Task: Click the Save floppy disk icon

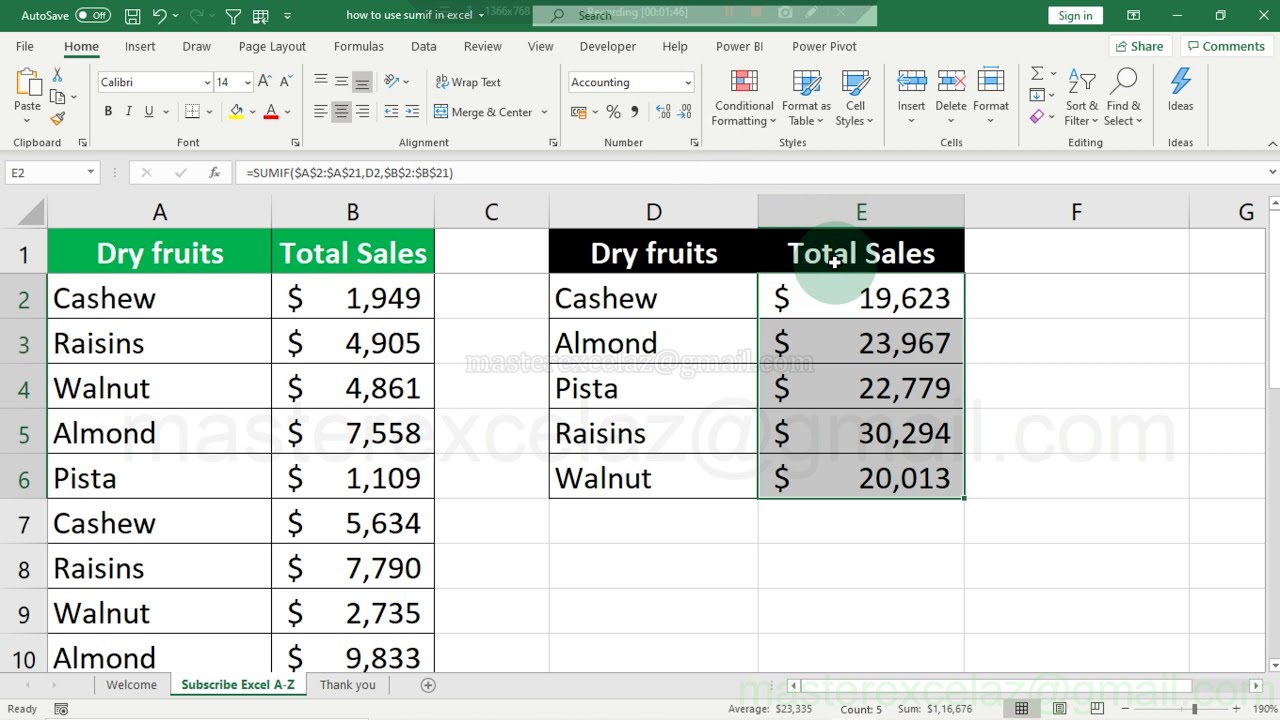Action: click(133, 16)
